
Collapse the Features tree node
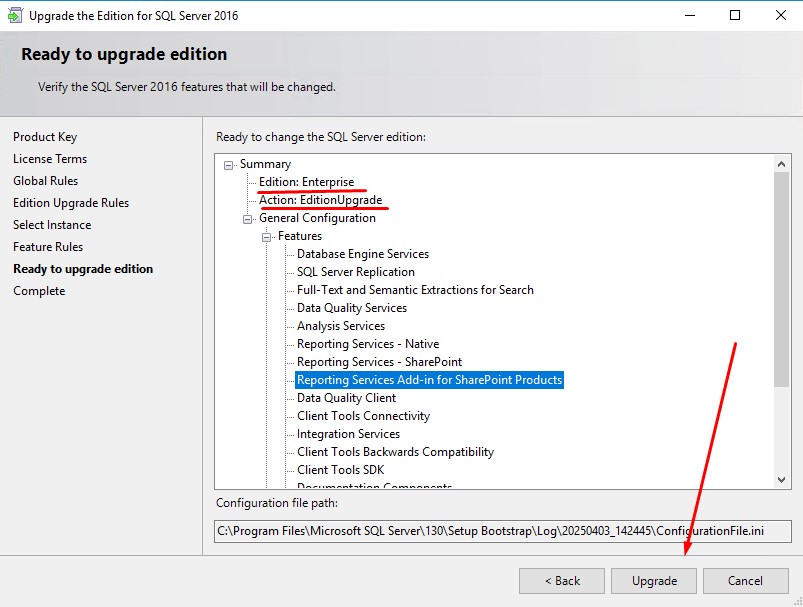coord(267,236)
